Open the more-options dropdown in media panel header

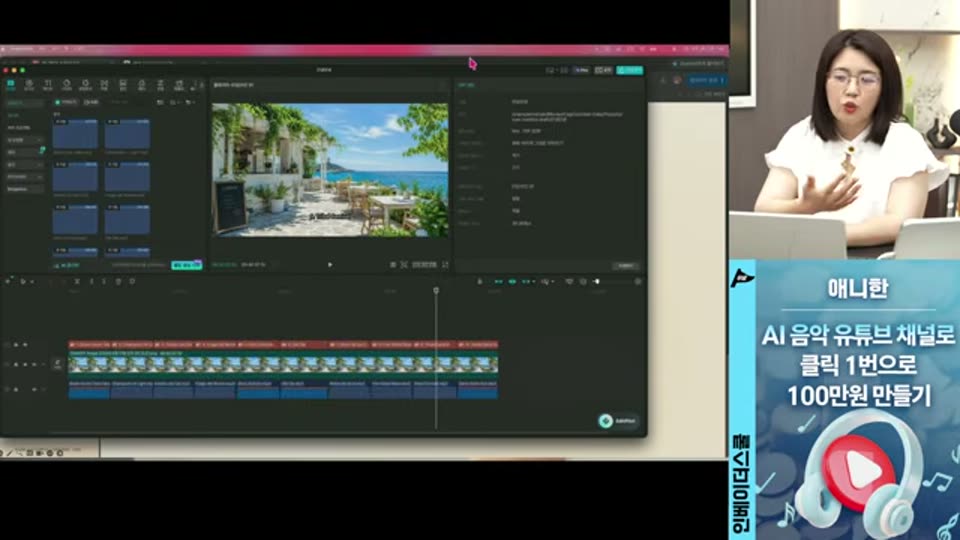[x=190, y=102]
